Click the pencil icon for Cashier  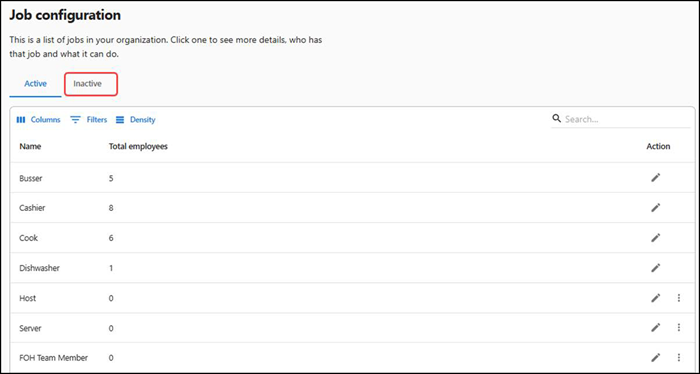tap(655, 208)
